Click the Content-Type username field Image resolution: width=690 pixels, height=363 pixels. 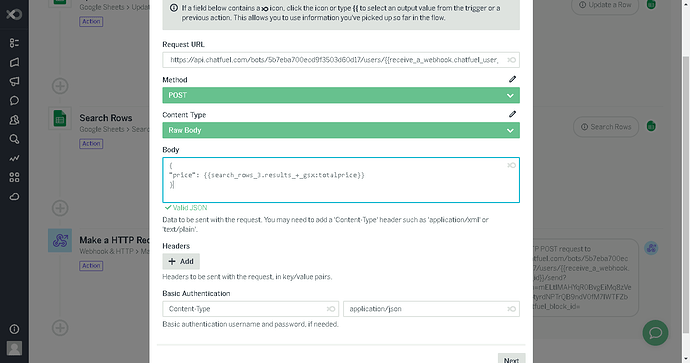click(x=250, y=309)
